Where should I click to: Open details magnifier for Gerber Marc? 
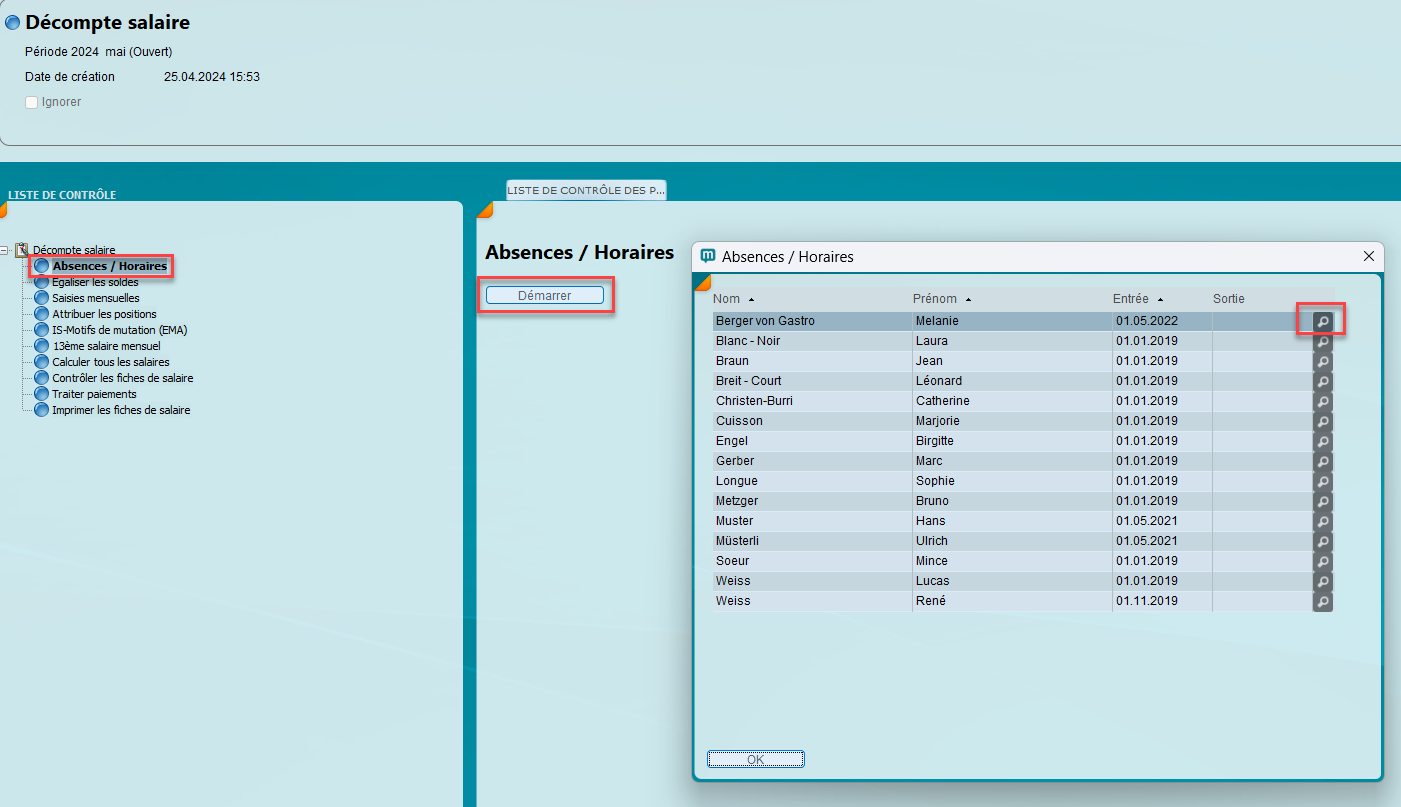(x=1322, y=461)
